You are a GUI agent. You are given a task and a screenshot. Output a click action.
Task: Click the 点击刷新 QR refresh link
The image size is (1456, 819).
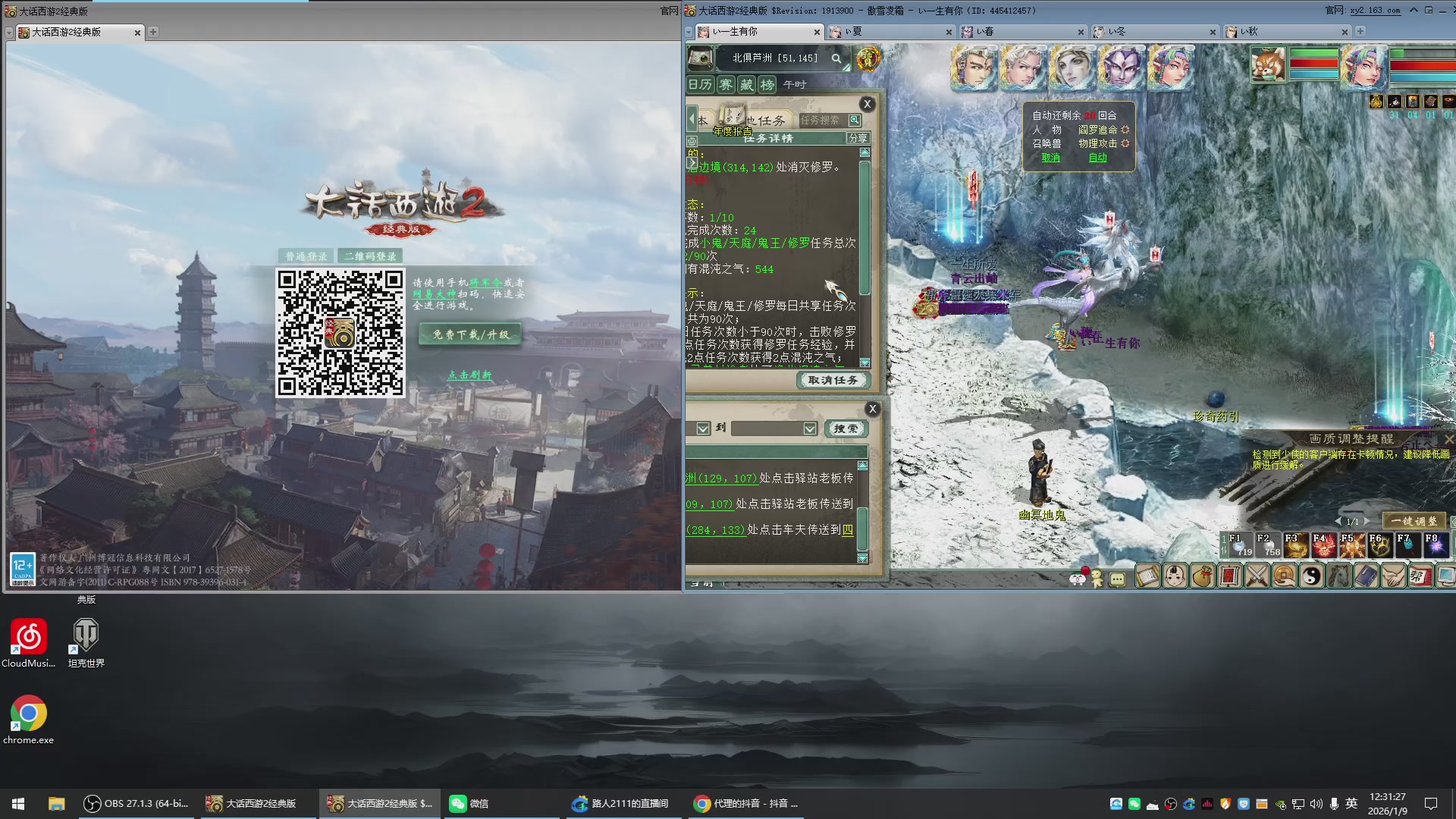[469, 375]
